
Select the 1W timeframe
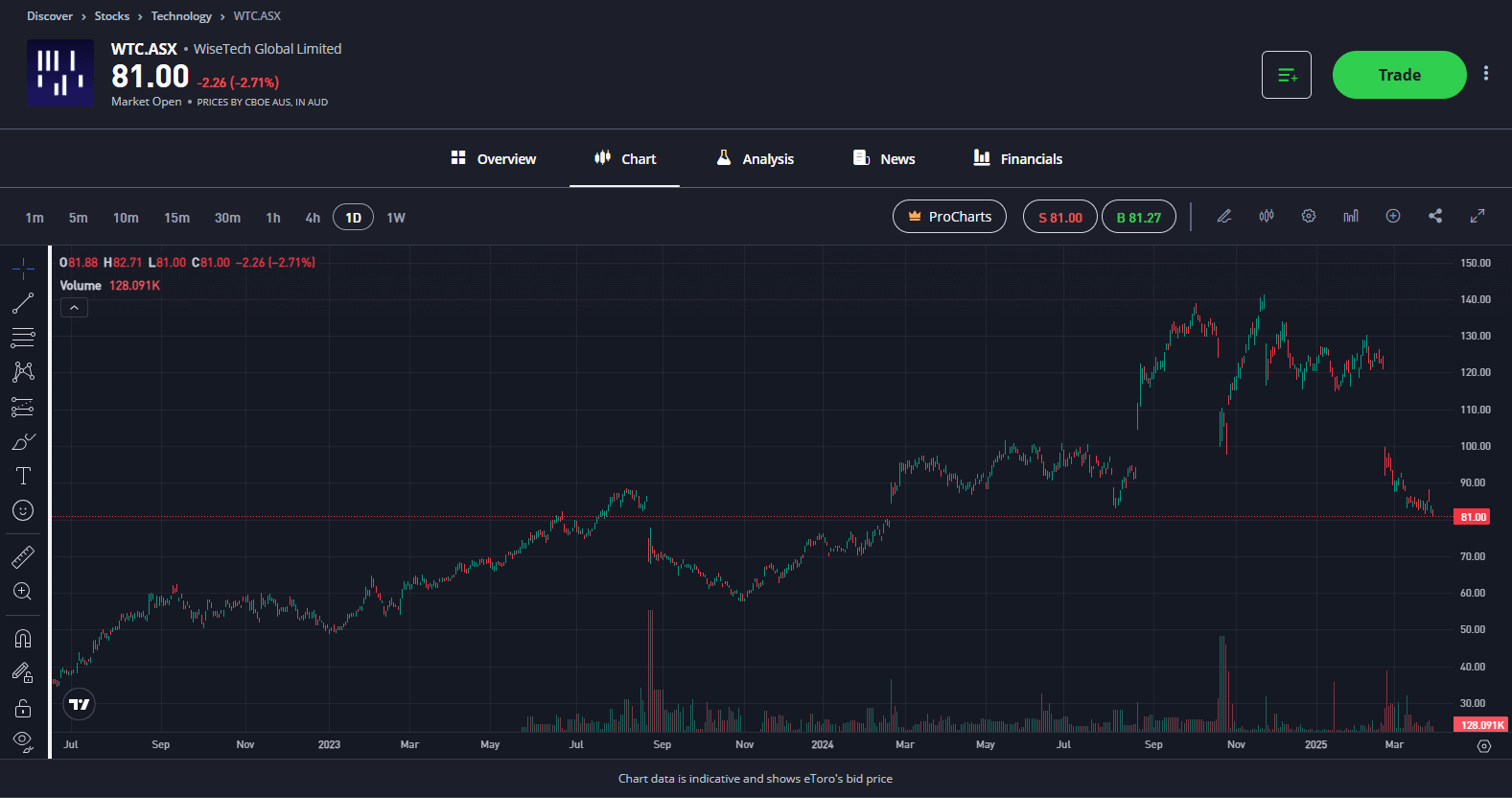pyautogui.click(x=396, y=218)
